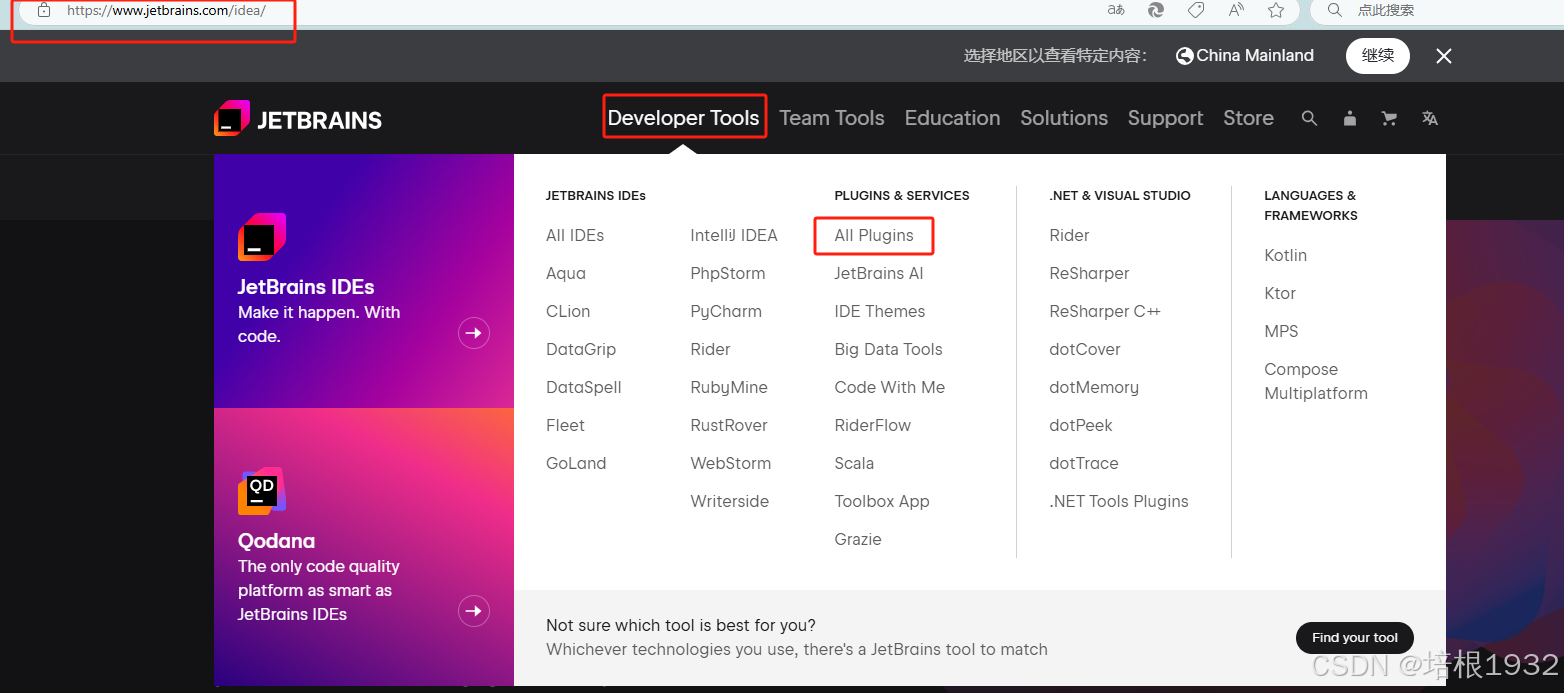Open the DataGrip link
This screenshot has width=1564, height=693.
[581, 350]
